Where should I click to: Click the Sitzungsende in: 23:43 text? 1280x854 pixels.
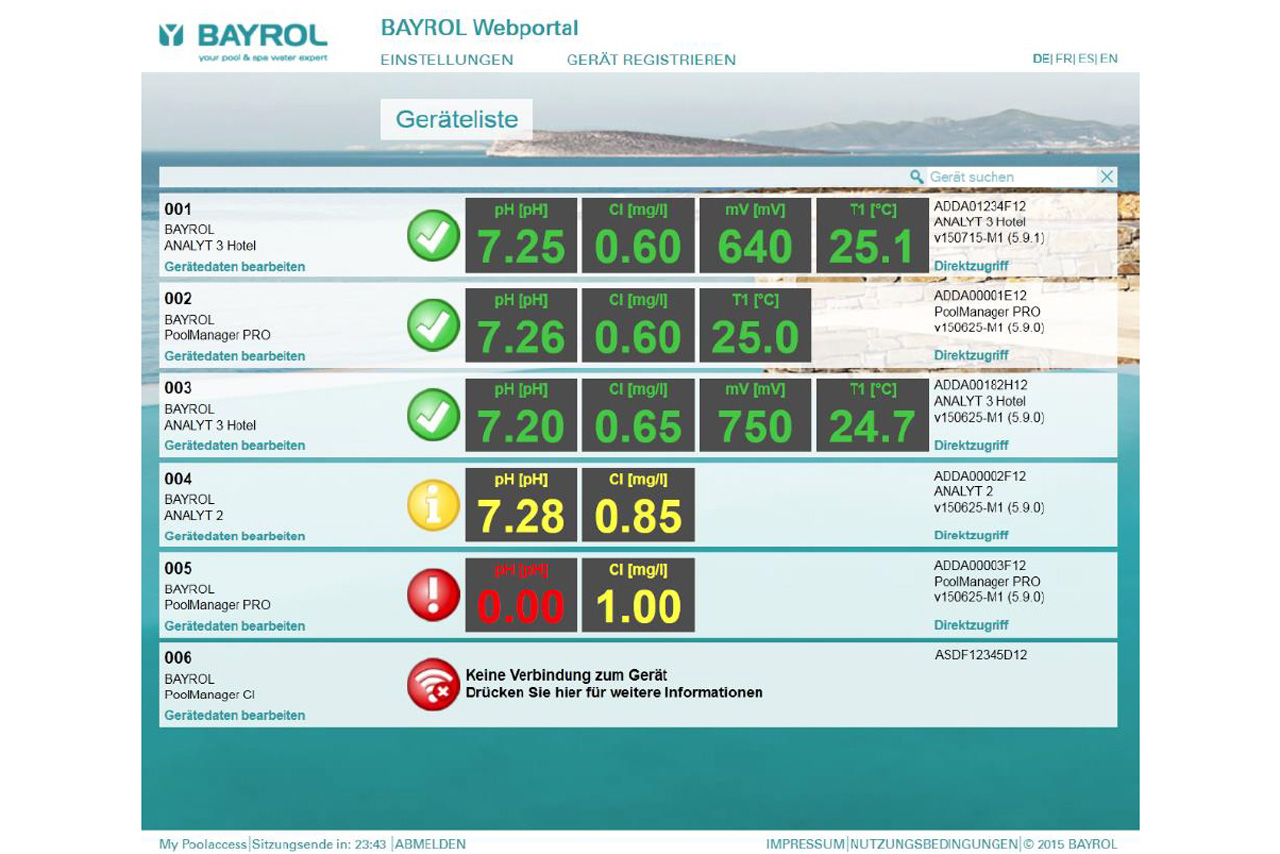(x=319, y=844)
